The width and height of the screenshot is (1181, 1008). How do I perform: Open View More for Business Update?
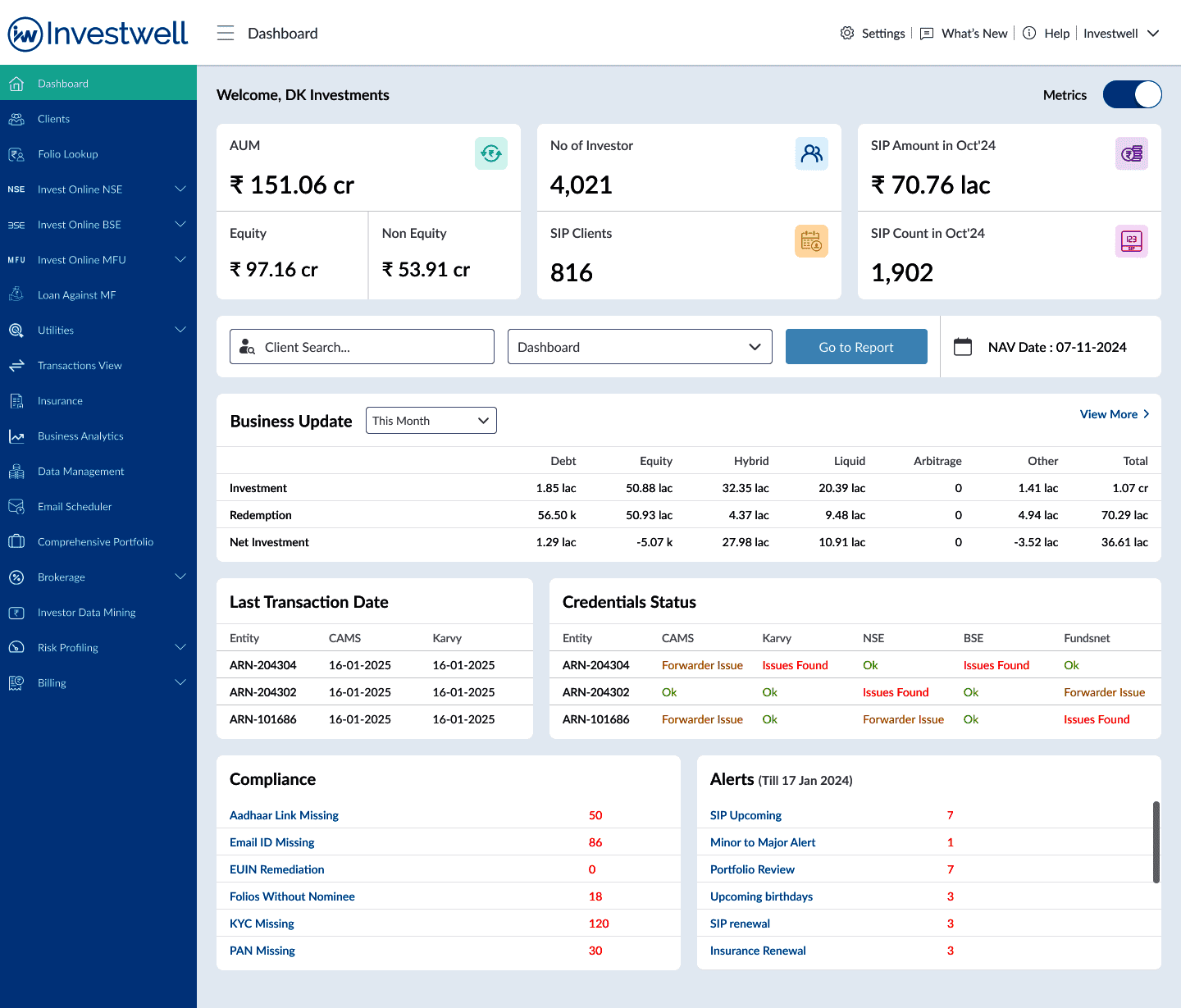click(1114, 414)
